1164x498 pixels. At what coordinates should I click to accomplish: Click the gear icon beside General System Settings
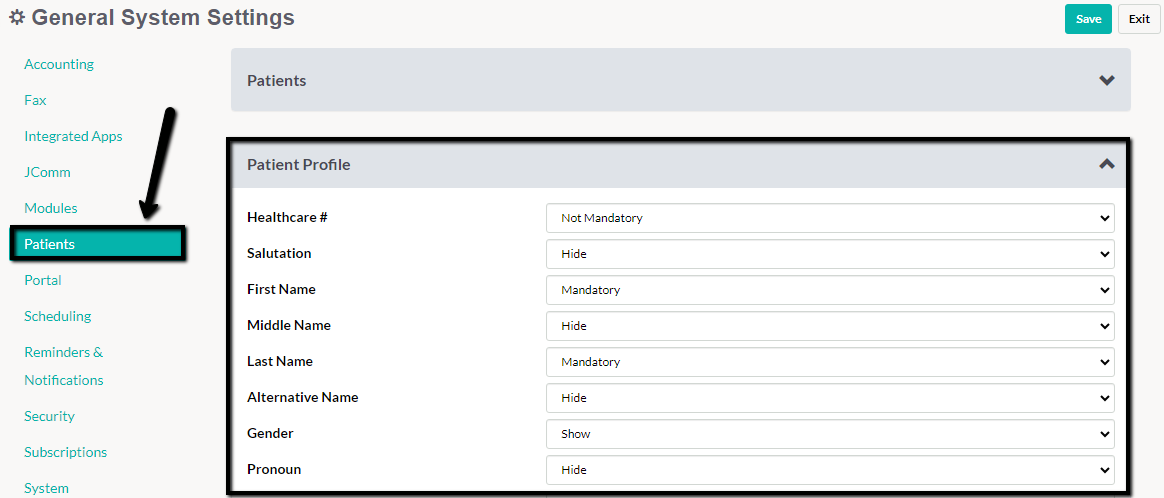17,18
